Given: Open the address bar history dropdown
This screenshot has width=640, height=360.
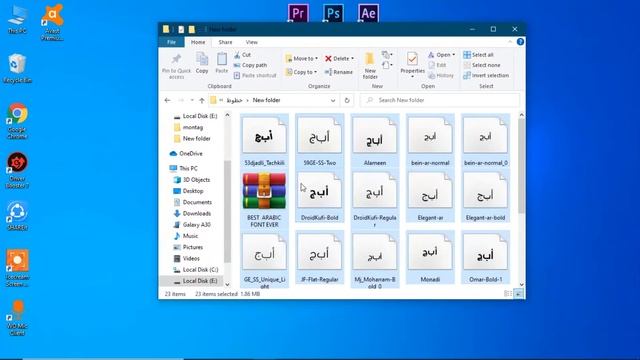Looking at the screenshot, I should click(333, 100).
